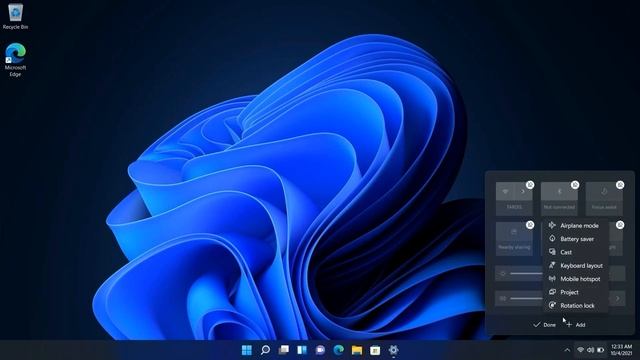Click Done to finish editing quick settings

click(x=544, y=325)
